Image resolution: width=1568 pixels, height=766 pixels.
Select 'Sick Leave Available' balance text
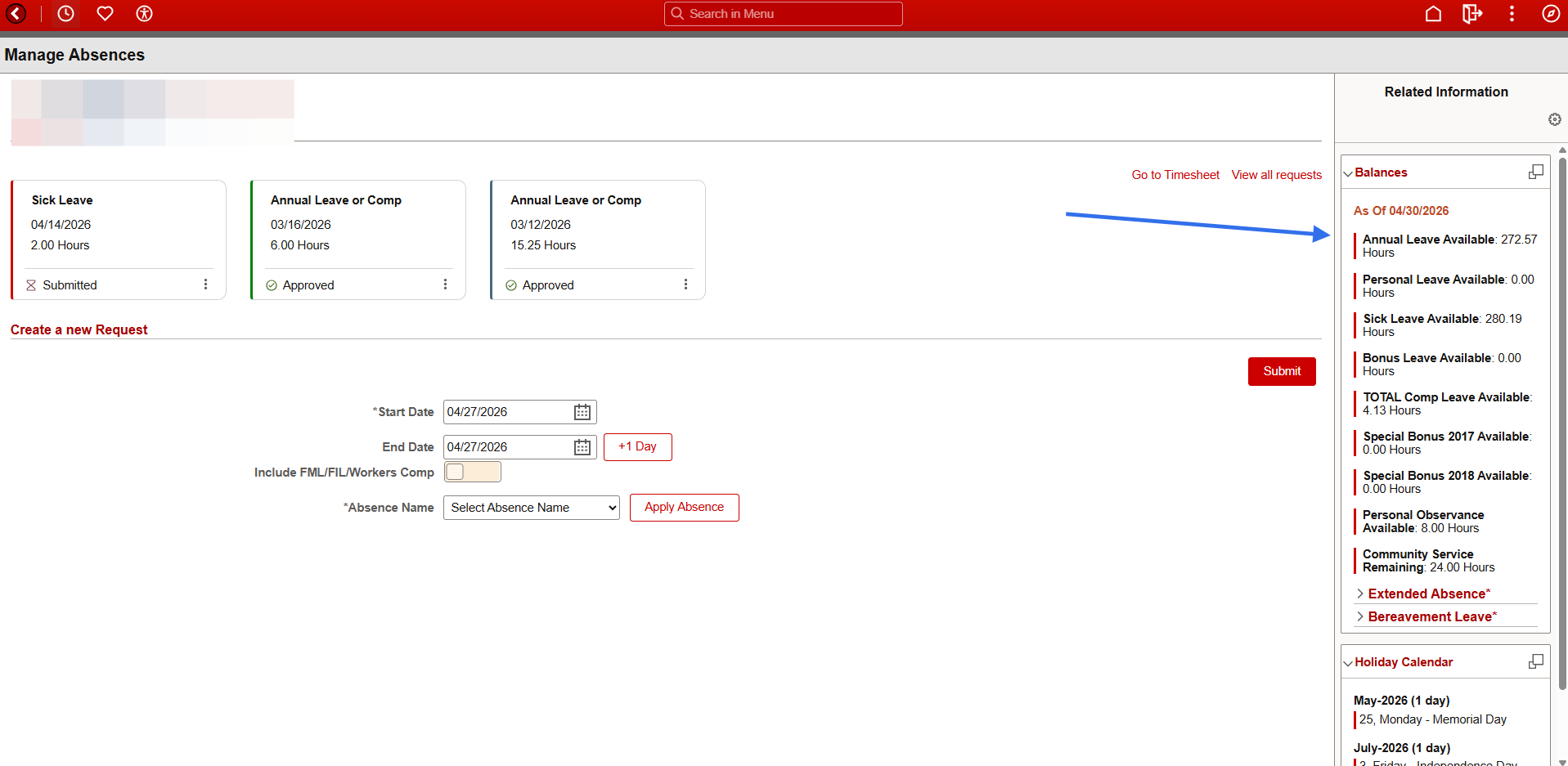[1442, 325]
